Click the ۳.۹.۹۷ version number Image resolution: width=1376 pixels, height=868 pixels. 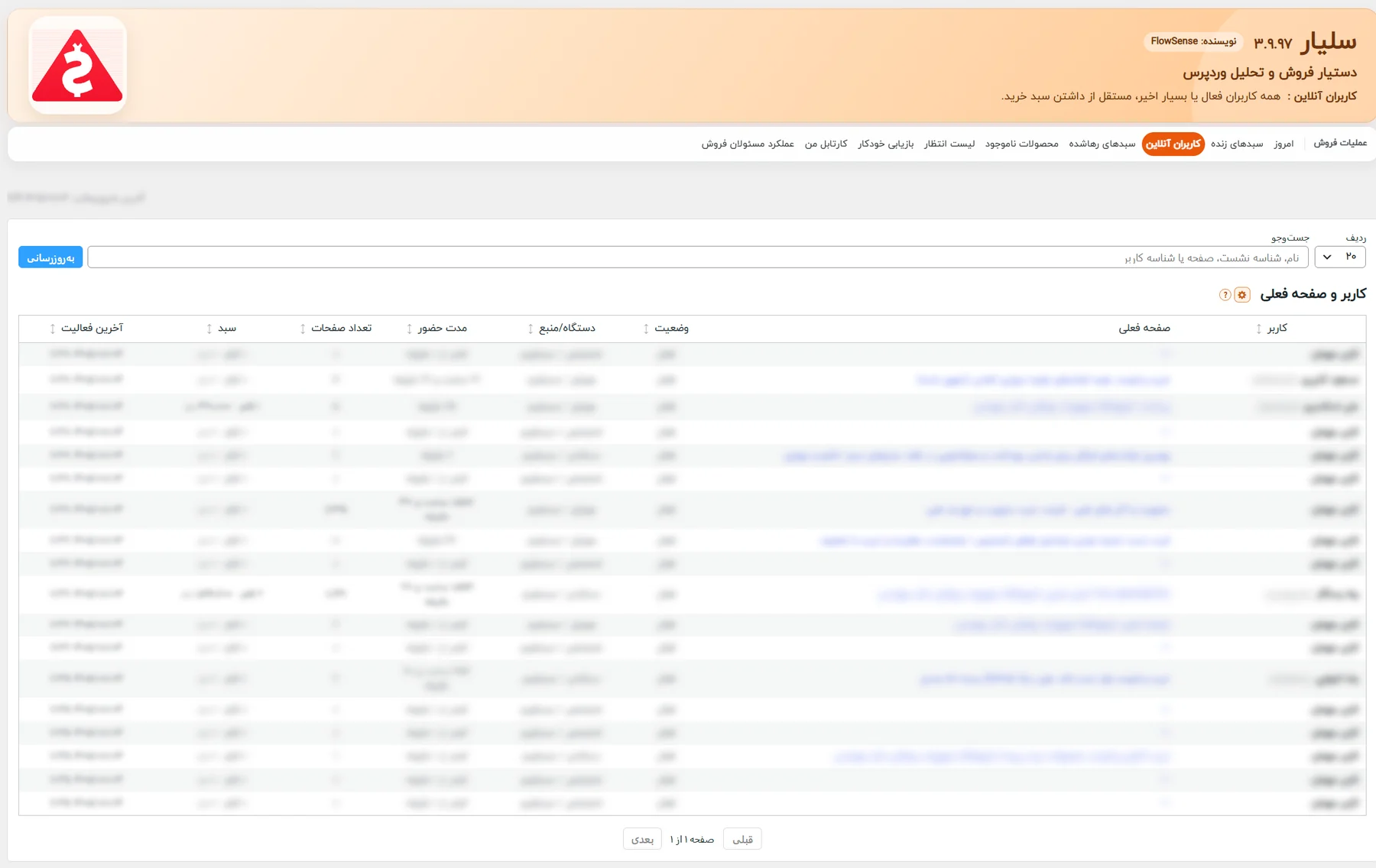1273,44
